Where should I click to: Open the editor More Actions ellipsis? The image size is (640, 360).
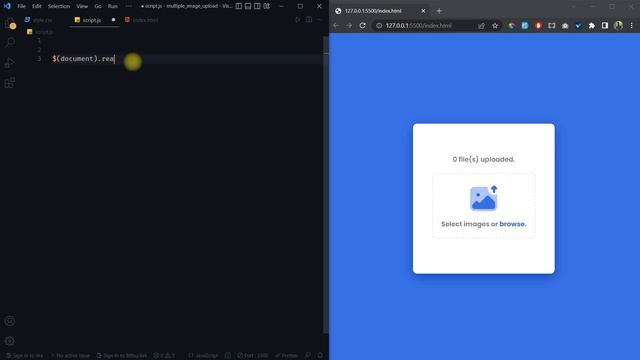320,20
